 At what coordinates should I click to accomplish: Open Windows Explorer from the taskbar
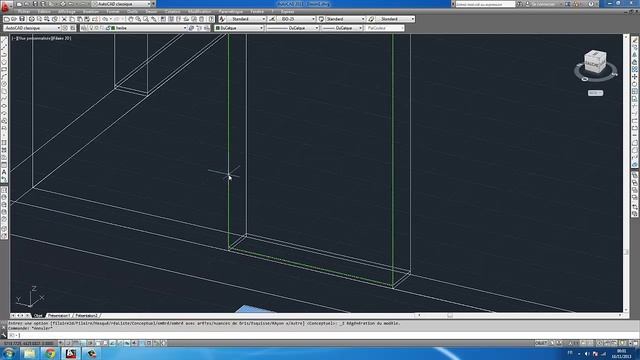pyautogui.click(x=29, y=353)
